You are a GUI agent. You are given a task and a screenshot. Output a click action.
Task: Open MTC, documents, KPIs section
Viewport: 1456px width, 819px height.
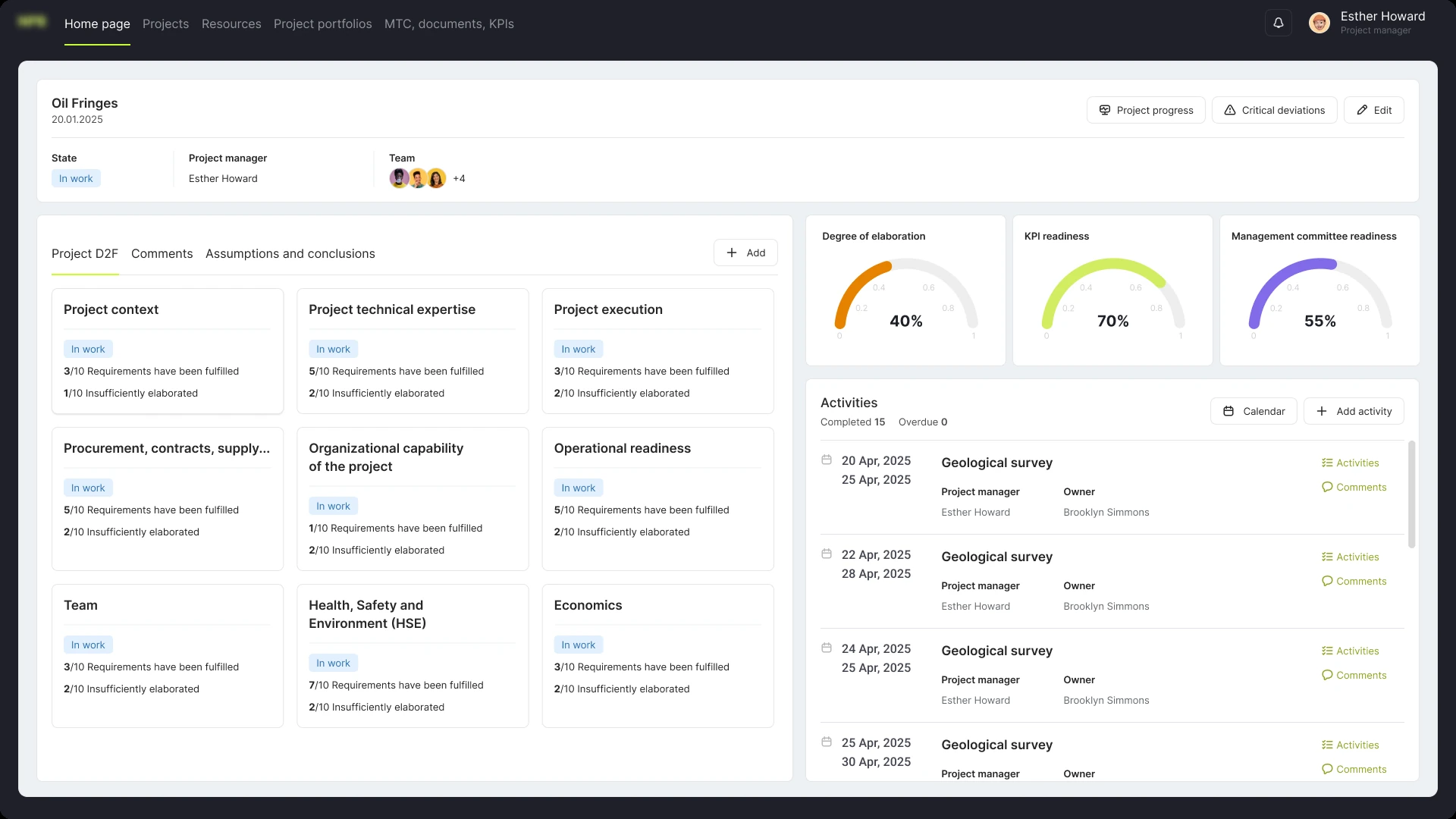(x=449, y=24)
